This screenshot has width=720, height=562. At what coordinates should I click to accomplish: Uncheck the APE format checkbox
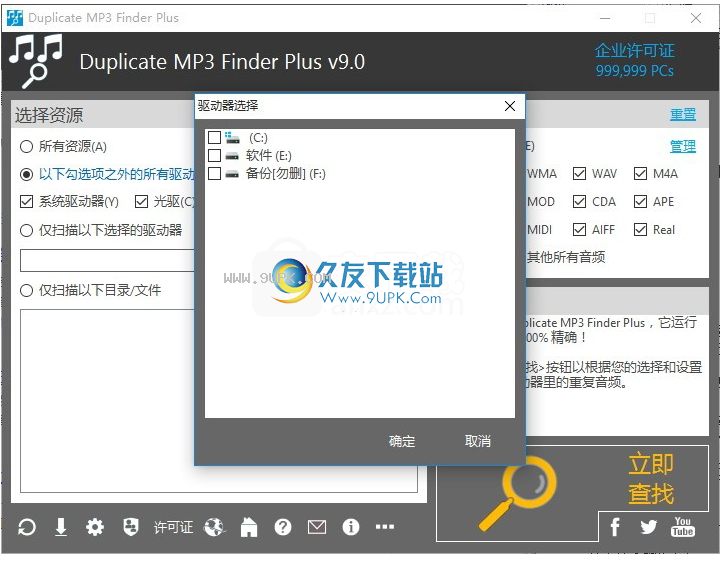(x=641, y=202)
